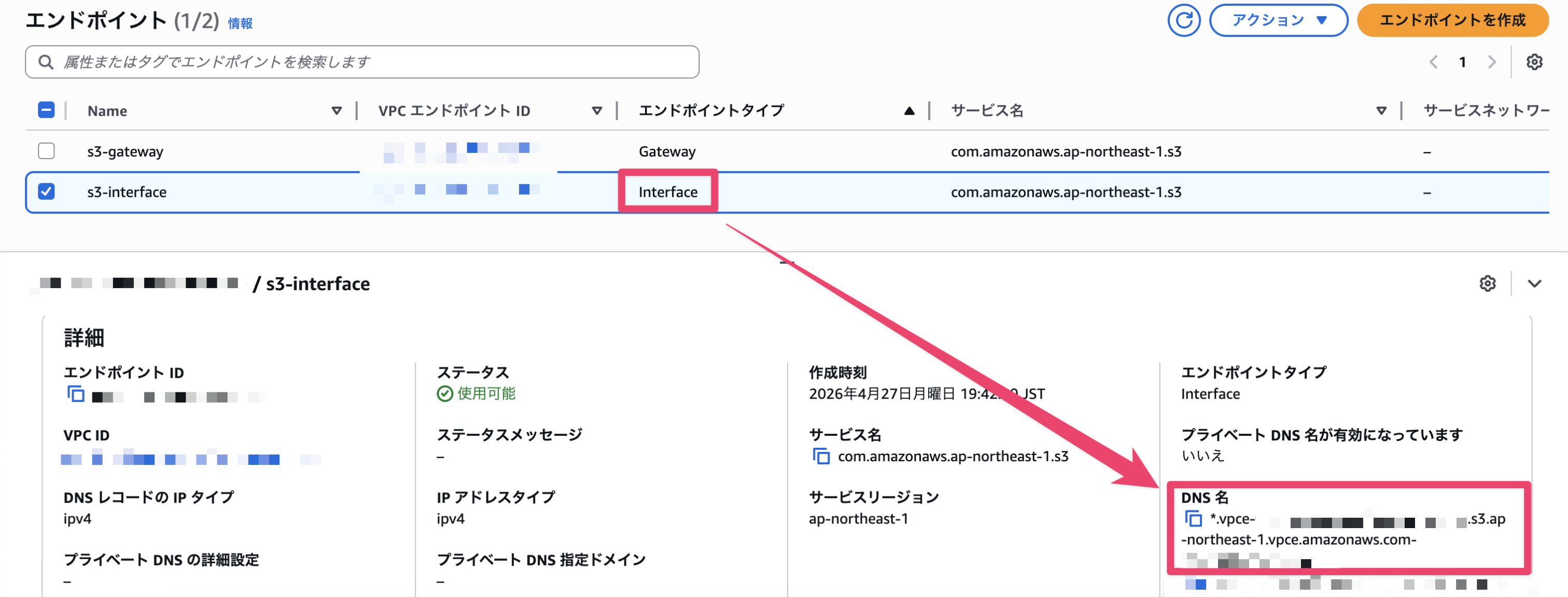This screenshot has height=597, width=1568.
Task: Check the s3-gateway row checkbox
Action: [x=46, y=151]
